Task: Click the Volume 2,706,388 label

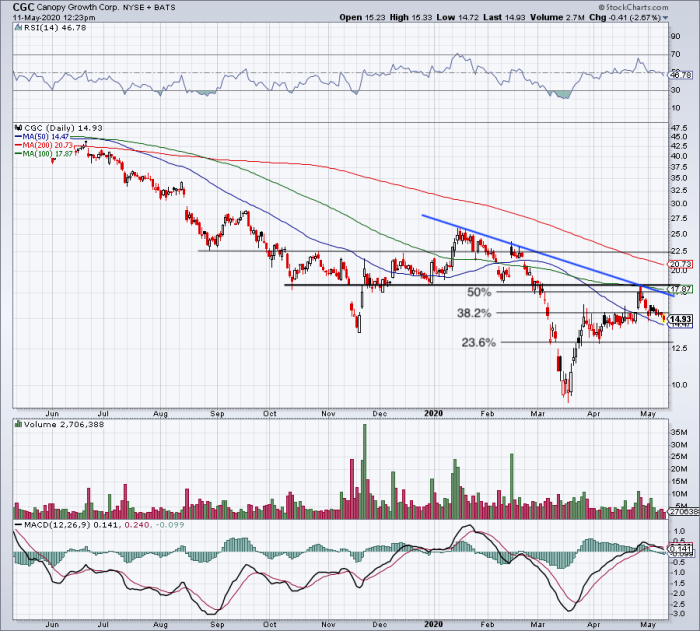Action: (x=64, y=424)
